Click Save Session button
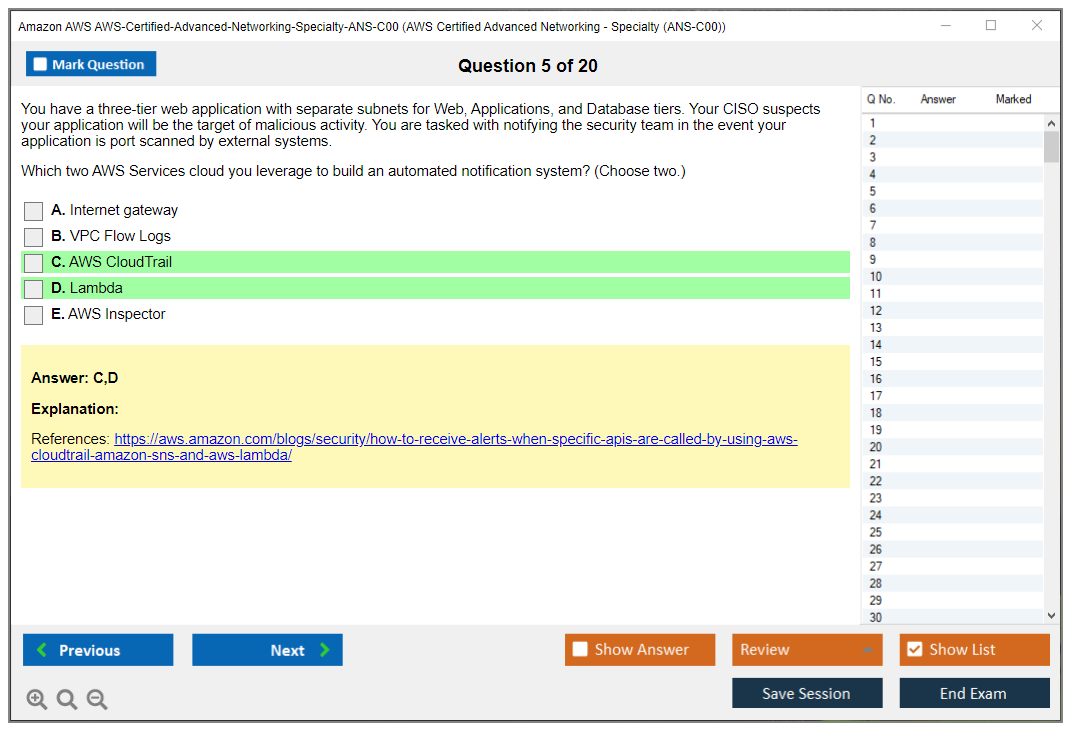The image size is (1075, 735). [x=806, y=693]
